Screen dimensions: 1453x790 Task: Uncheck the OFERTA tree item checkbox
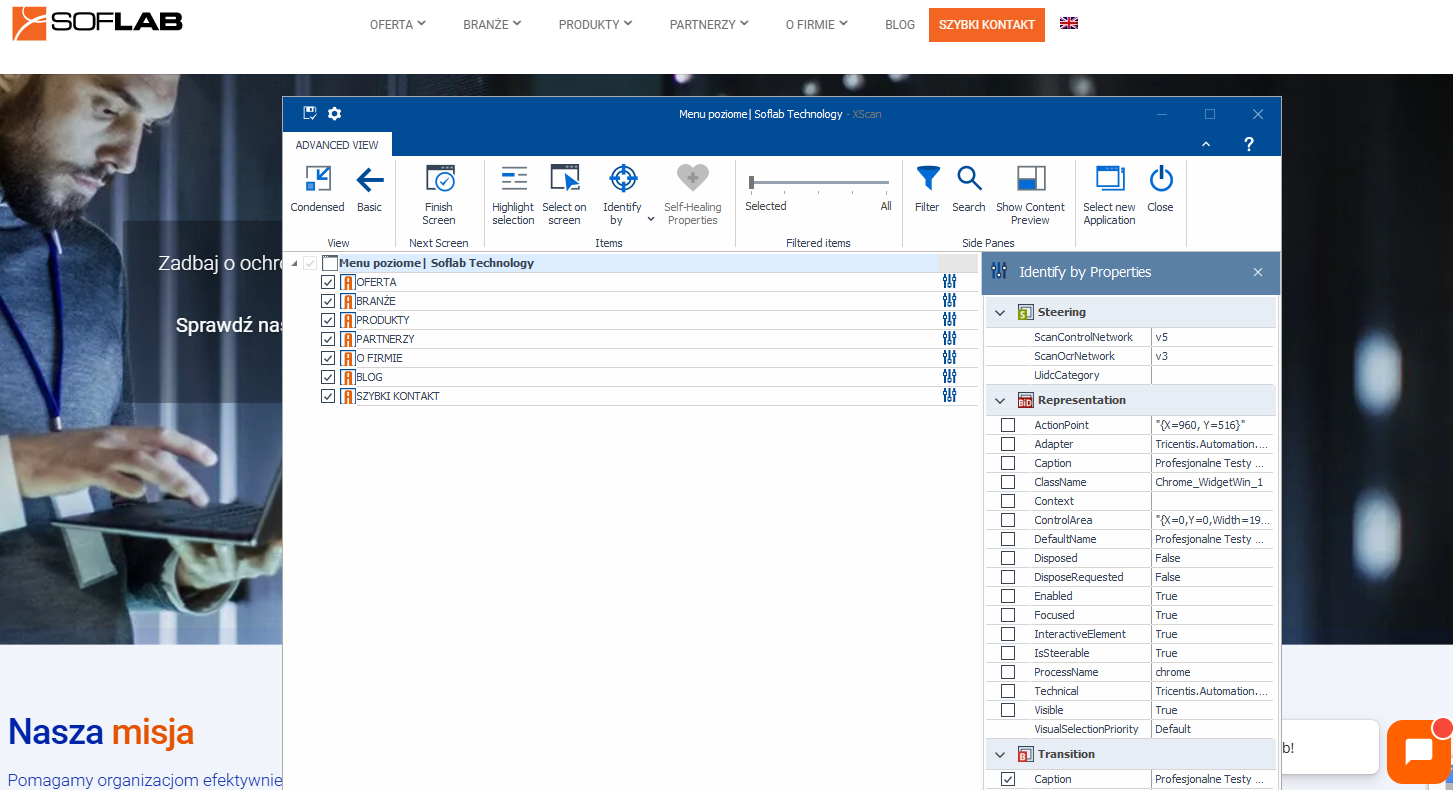coord(328,282)
